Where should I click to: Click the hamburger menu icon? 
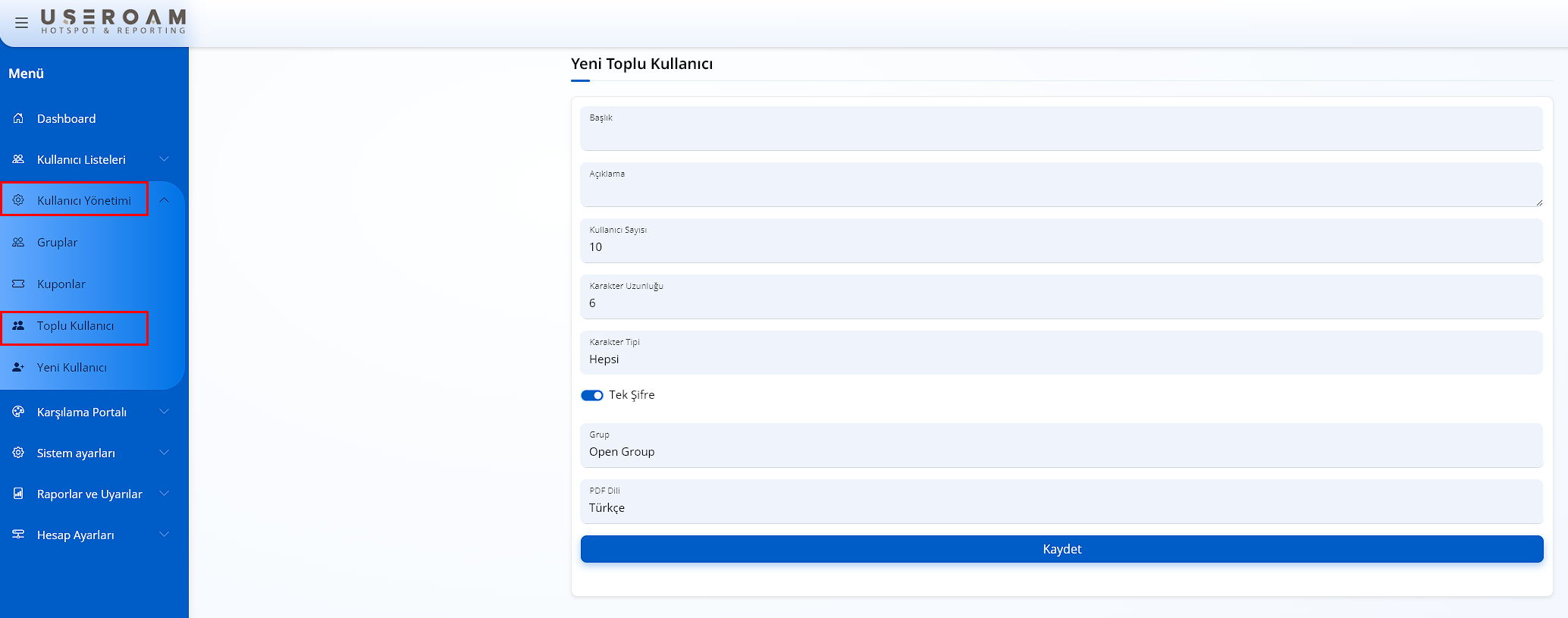[21, 23]
